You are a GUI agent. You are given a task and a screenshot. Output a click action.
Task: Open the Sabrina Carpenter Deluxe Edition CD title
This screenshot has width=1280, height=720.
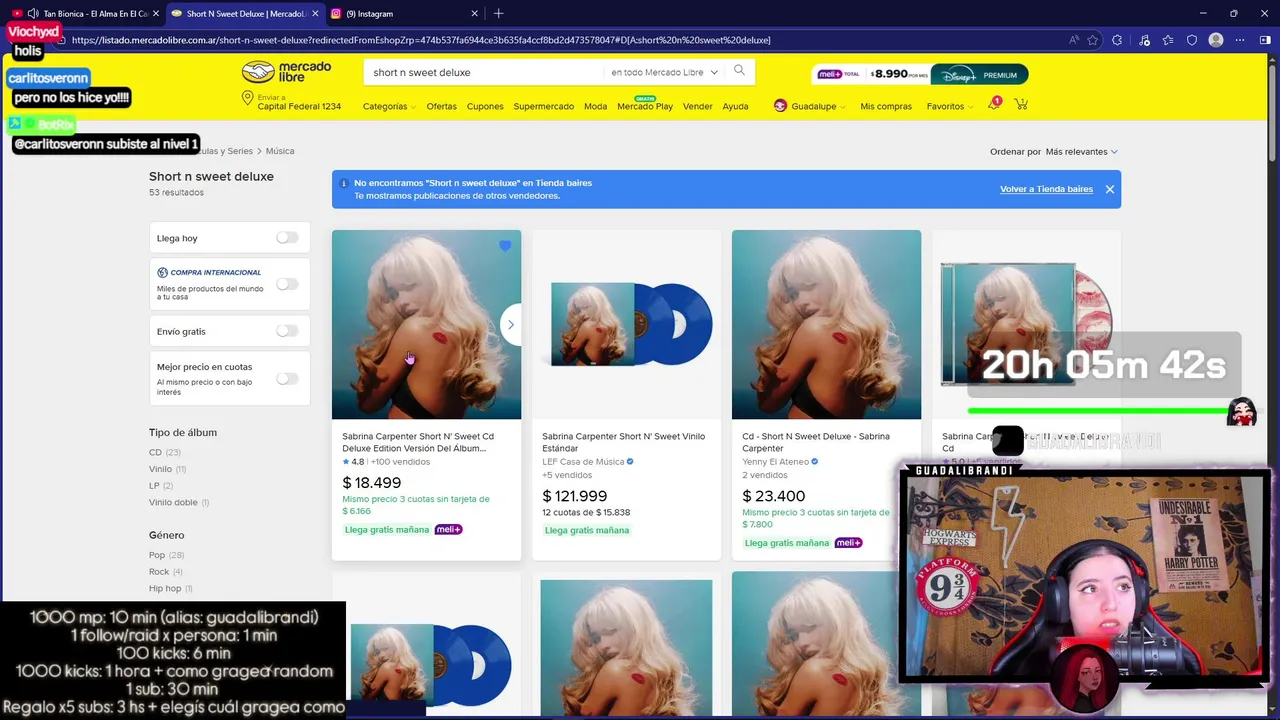pos(418,442)
